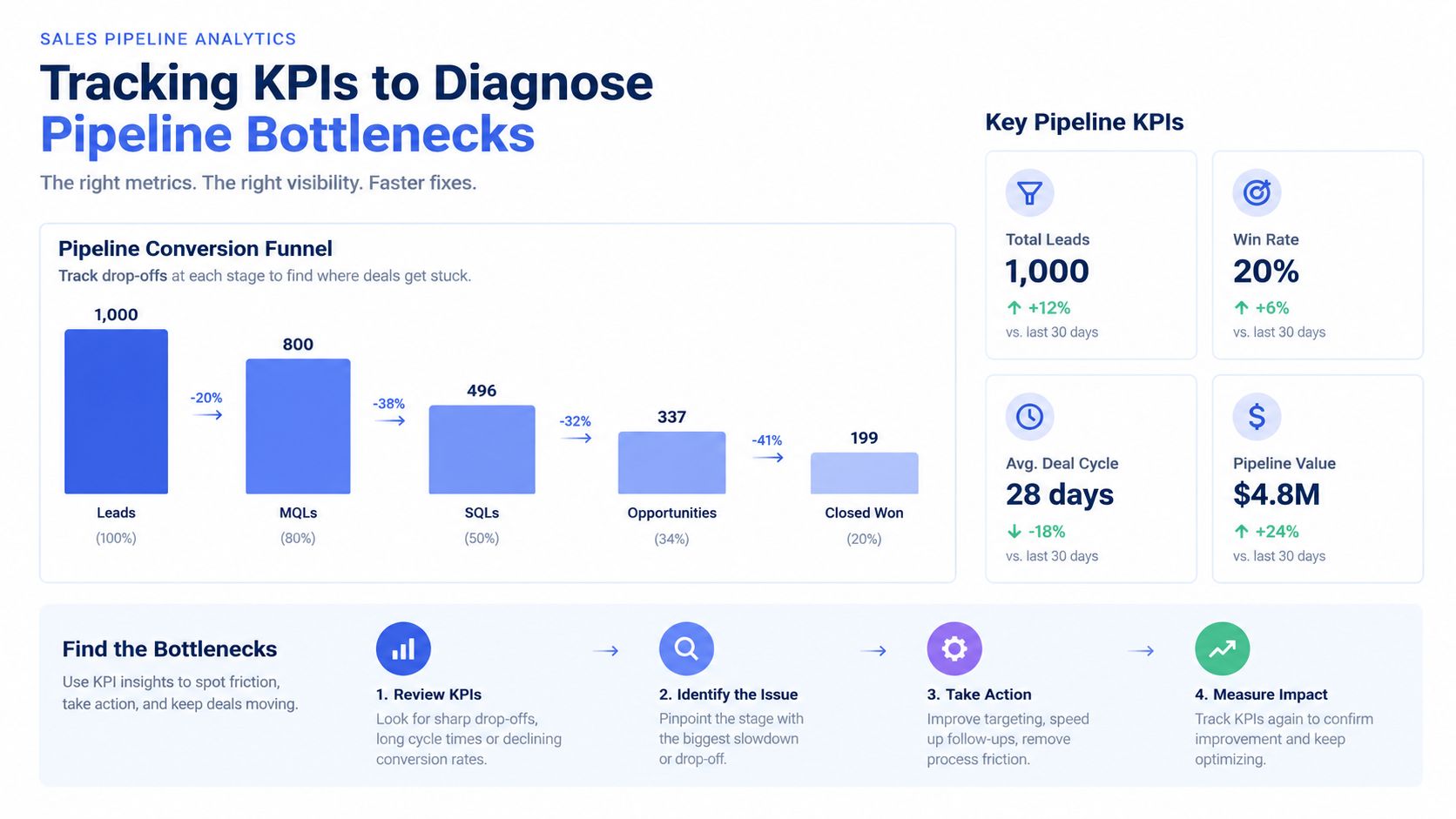Click the -38% drop-off label
This screenshot has width=1456, height=819.
(389, 404)
